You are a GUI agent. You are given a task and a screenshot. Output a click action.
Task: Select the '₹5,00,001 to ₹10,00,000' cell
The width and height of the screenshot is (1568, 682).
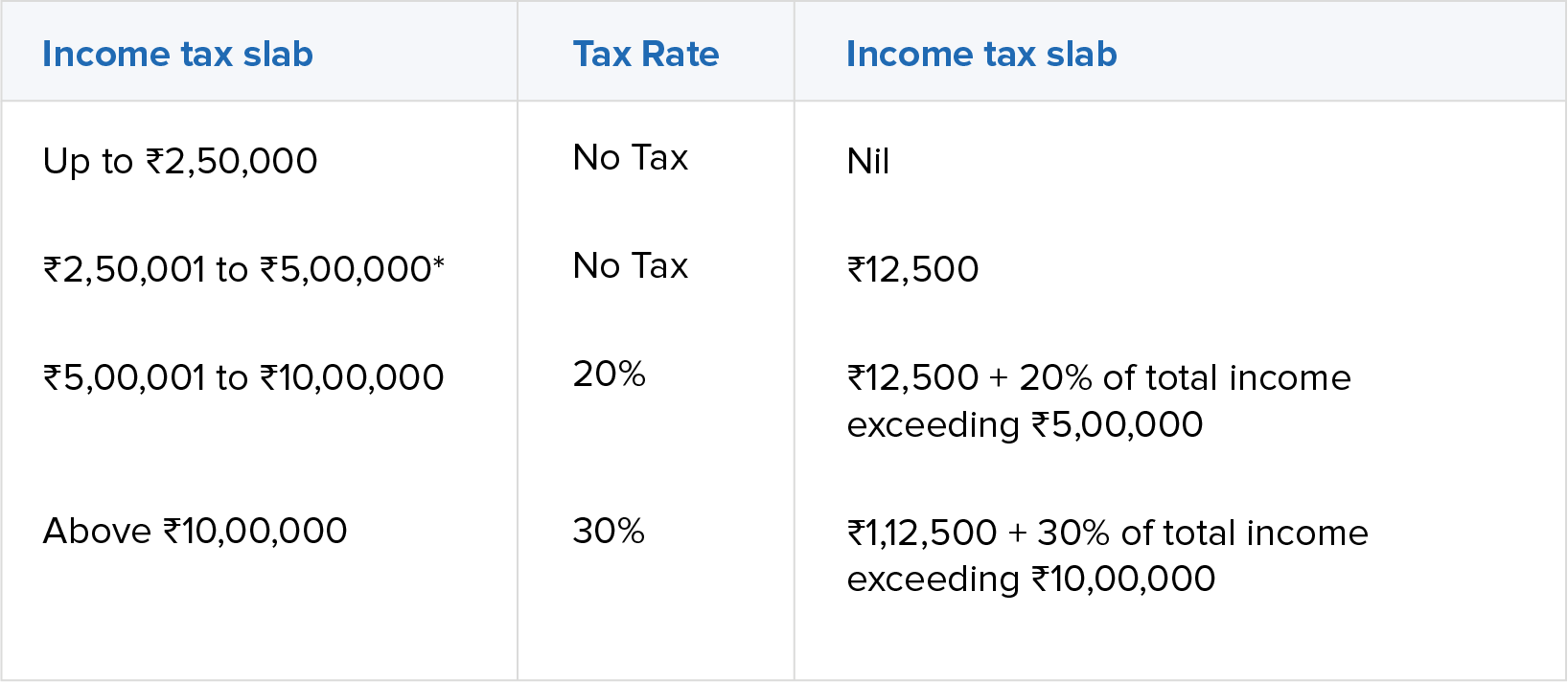pyautogui.click(x=243, y=377)
